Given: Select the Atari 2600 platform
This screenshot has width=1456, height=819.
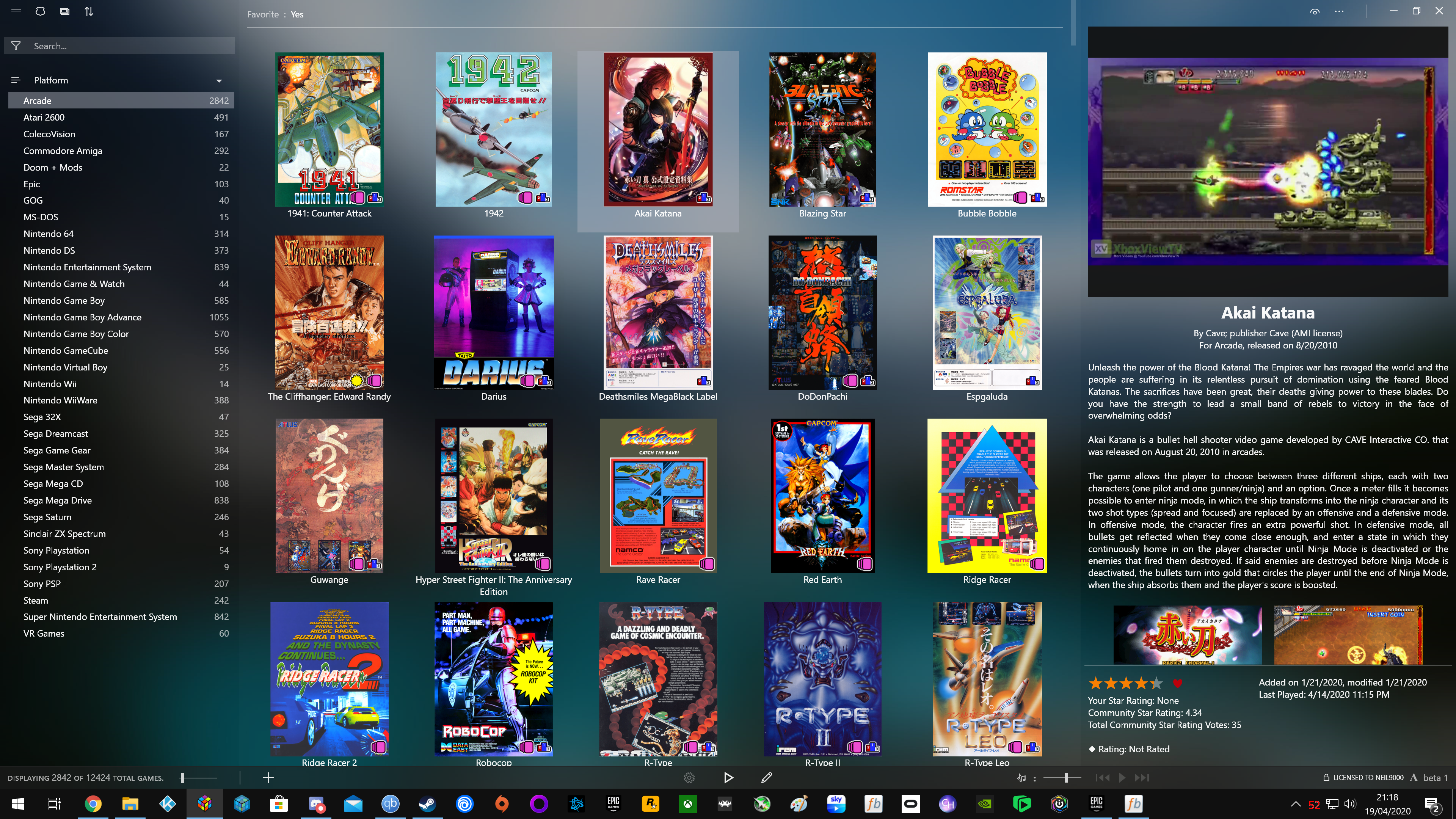Looking at the screenshot, I should point(121,118).
